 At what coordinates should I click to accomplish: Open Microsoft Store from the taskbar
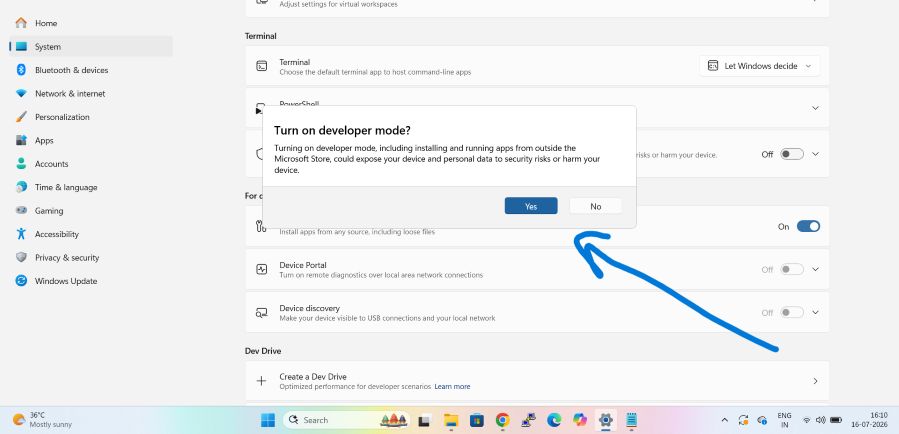coord(476,420)
